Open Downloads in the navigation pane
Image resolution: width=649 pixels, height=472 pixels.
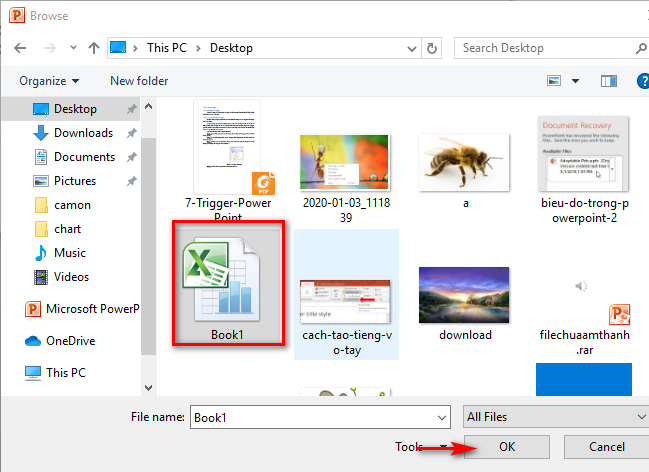83,133
